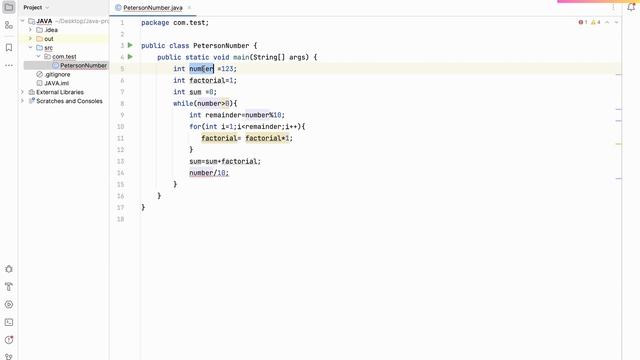Click 'factorial*i' expression on line 11
The height and width of the screenshot is (360, 640).
click(x=267, y=138)
